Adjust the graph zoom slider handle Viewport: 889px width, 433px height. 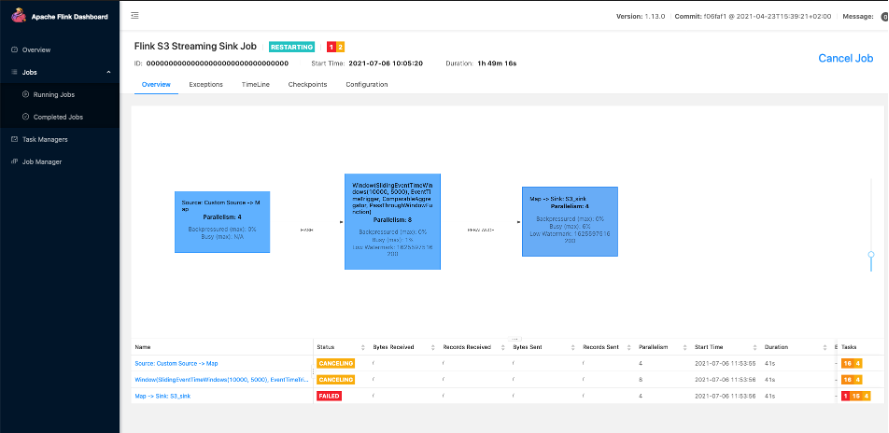point(871,255)
